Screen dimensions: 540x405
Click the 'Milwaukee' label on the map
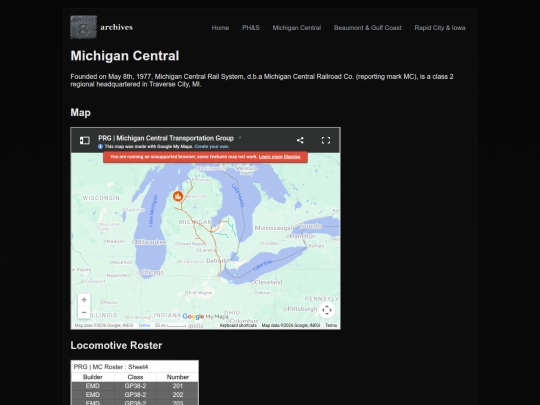(x=150, y=242)
